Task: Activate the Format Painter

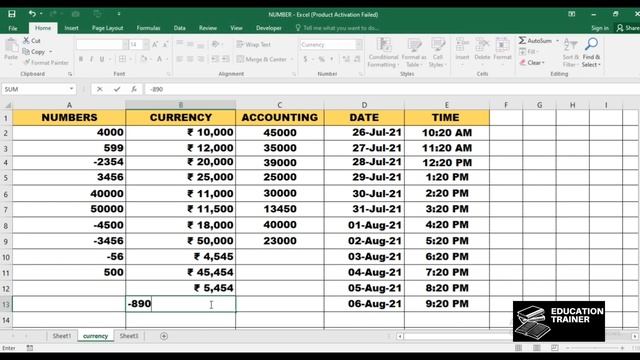Action: (x=46, y=62)
